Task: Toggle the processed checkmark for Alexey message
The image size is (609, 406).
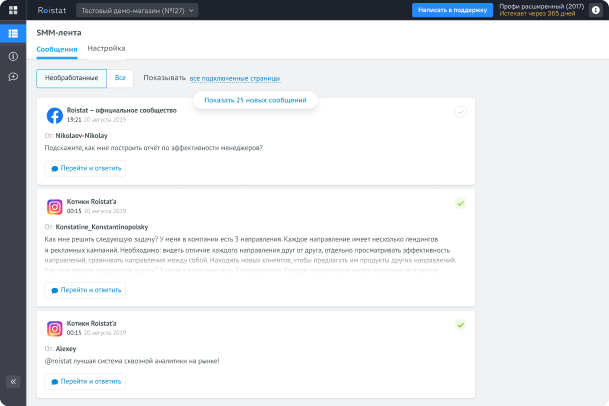Action: click(461, 325)
